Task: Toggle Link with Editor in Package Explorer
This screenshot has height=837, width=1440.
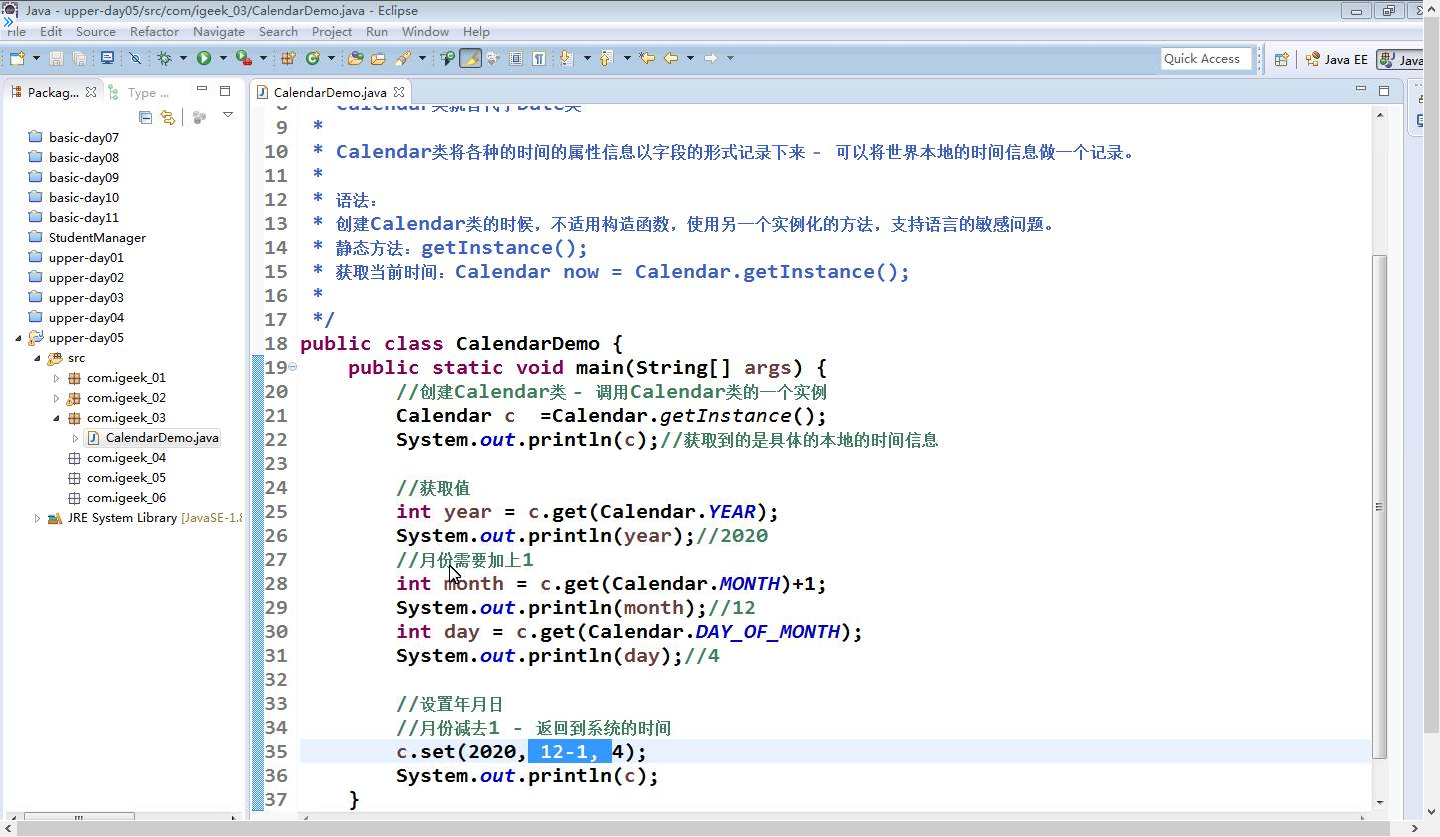Action: [x=168, y=117]
